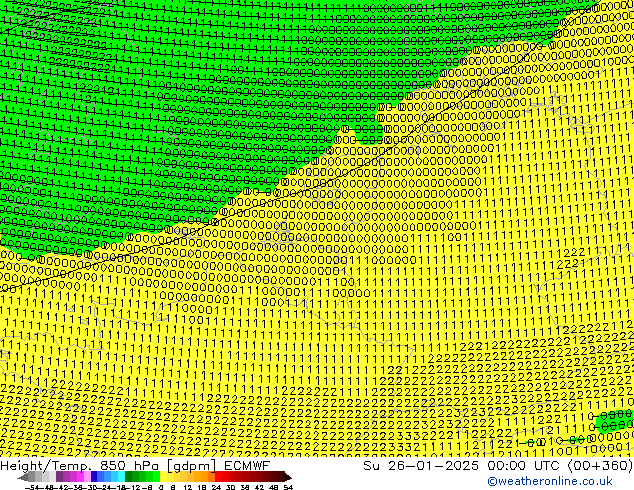Click the right dark-brown arrow of color scale
This screenshot has height=490, width=634.
point(288,477)
